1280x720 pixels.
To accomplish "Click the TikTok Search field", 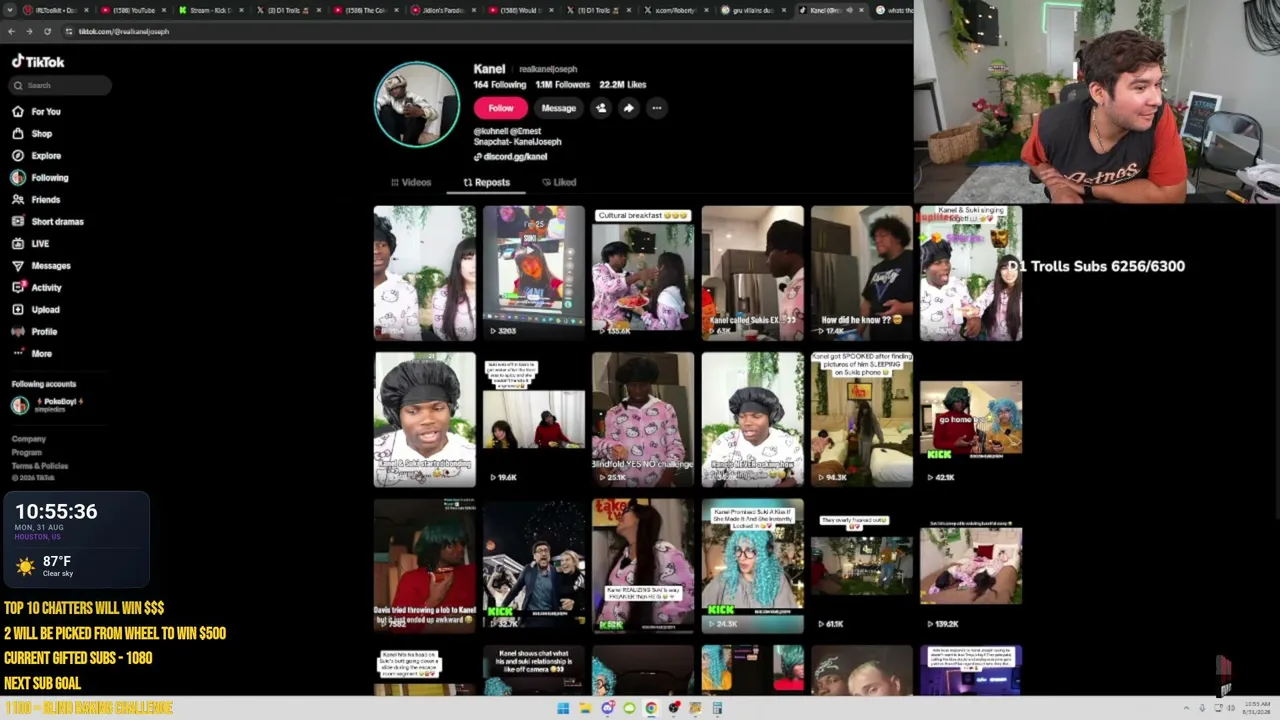I will (x=62, y=86).
